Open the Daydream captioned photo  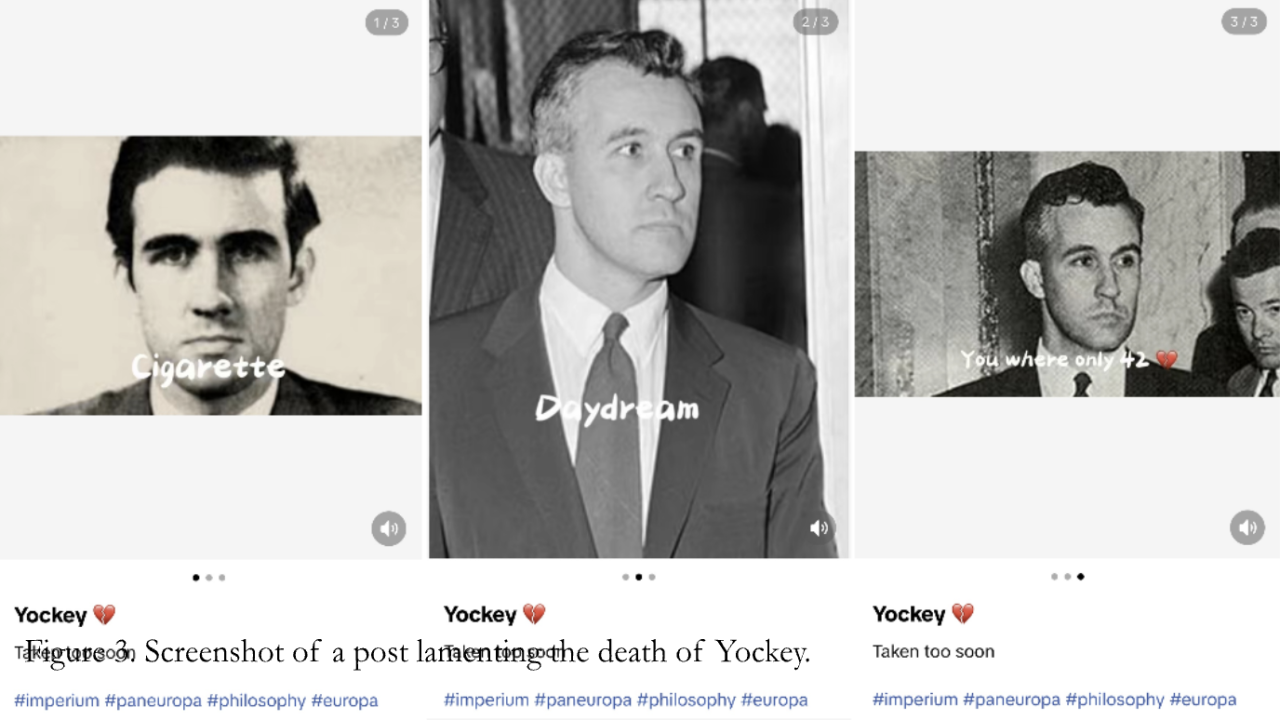639,279
